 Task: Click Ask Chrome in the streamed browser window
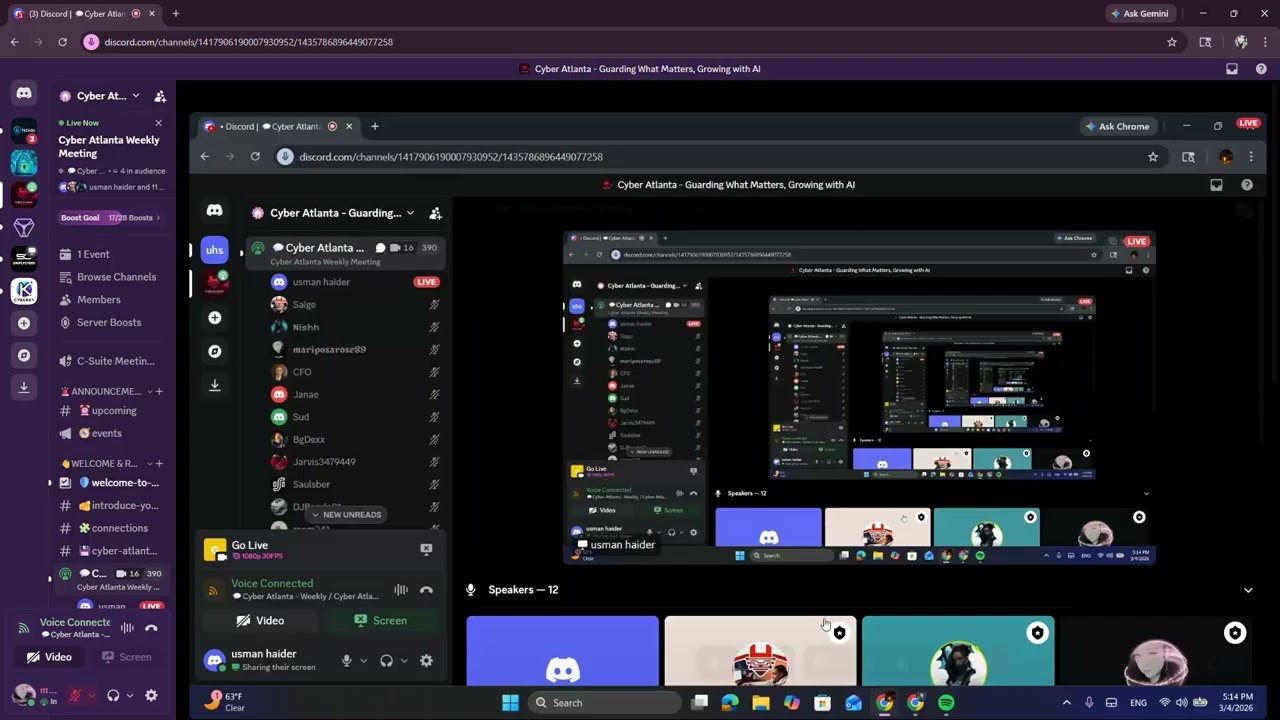coord(1117,127)
